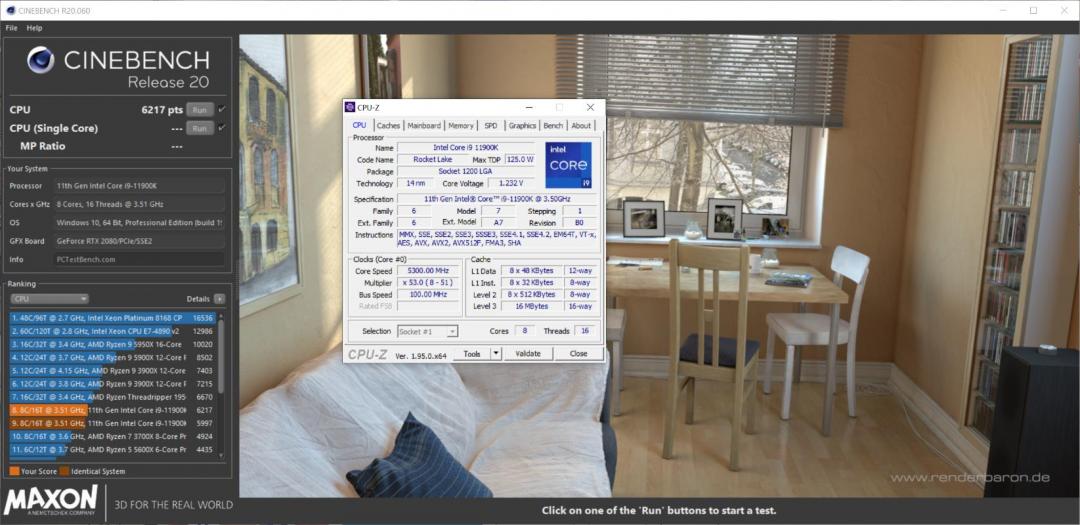Click the CPU-Z title bar icon
Image resolution: width=1080 pixels, height=525 pixels.
tap(351, 107)
